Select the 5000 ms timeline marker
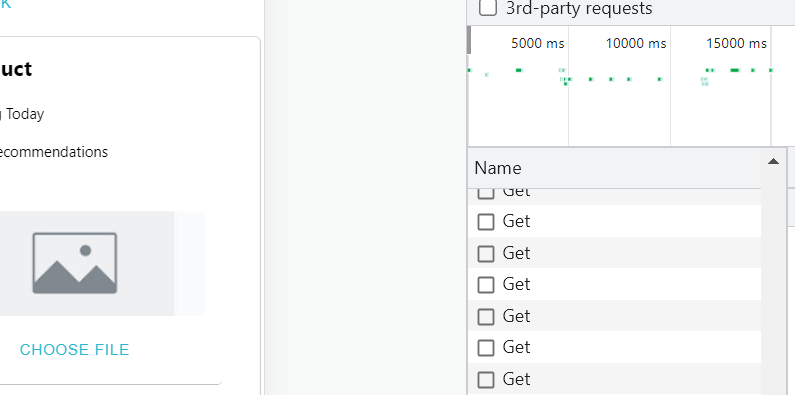795x395 pixels. point(537,44)
